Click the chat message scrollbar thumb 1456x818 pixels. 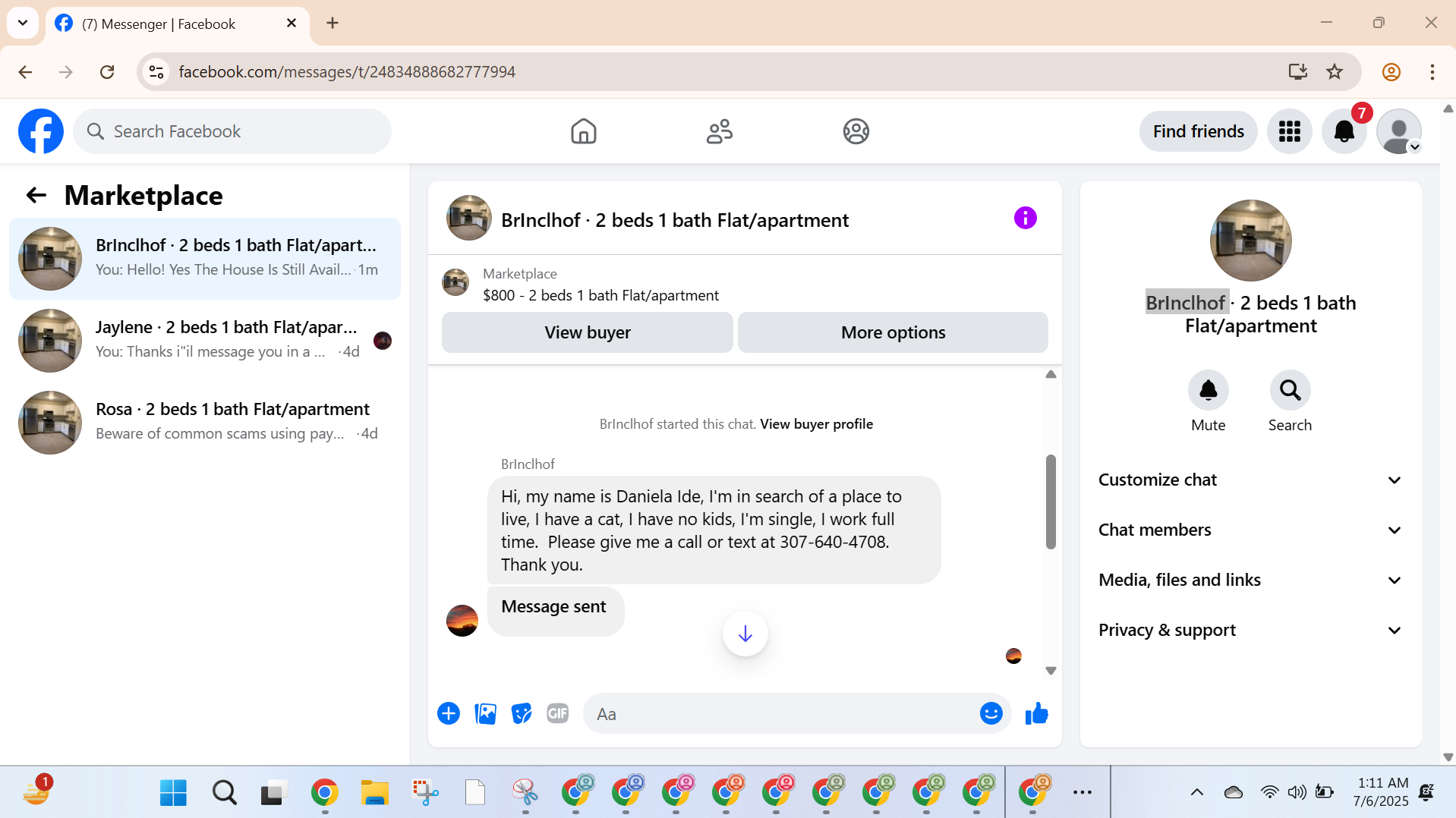click(1051, 501)
